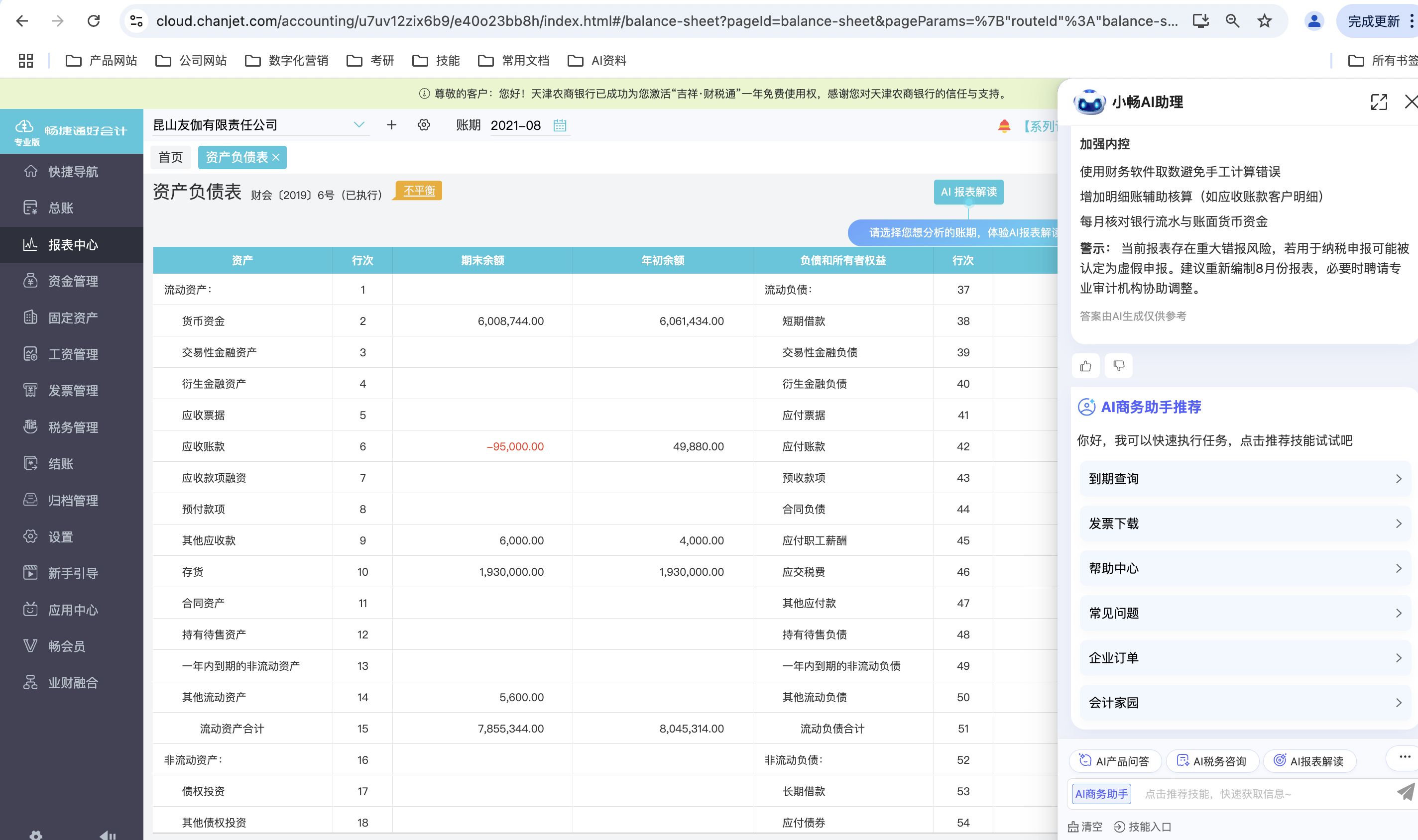Image resolution: width=1418 pixels, height=840 pixels.
Task: Click the AI税务咨询 chip
Action: [1212, 761]
